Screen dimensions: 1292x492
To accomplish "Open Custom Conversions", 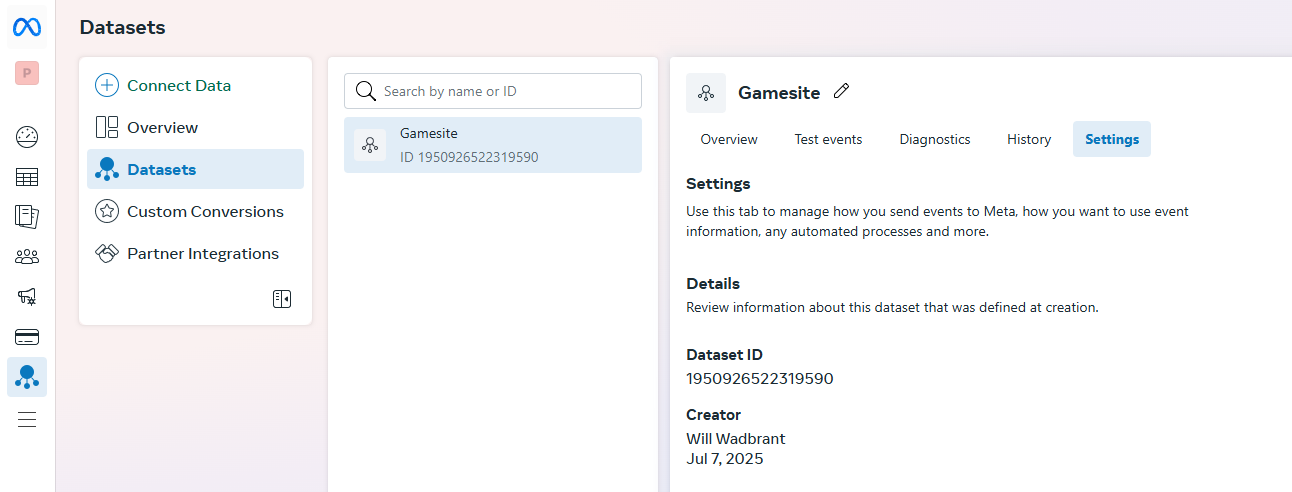I will point(195,211).
